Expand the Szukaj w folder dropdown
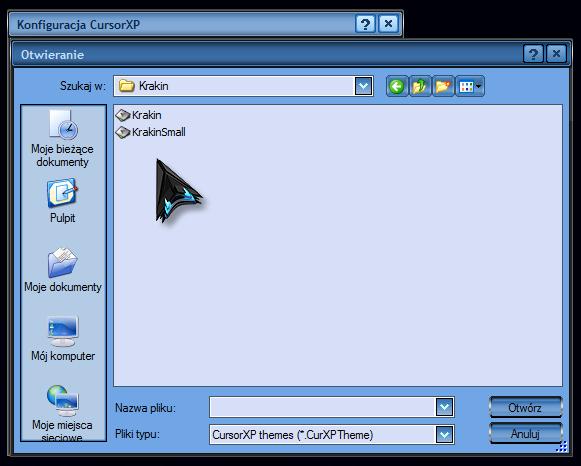581x466 pixels. (x=363, y=87)
